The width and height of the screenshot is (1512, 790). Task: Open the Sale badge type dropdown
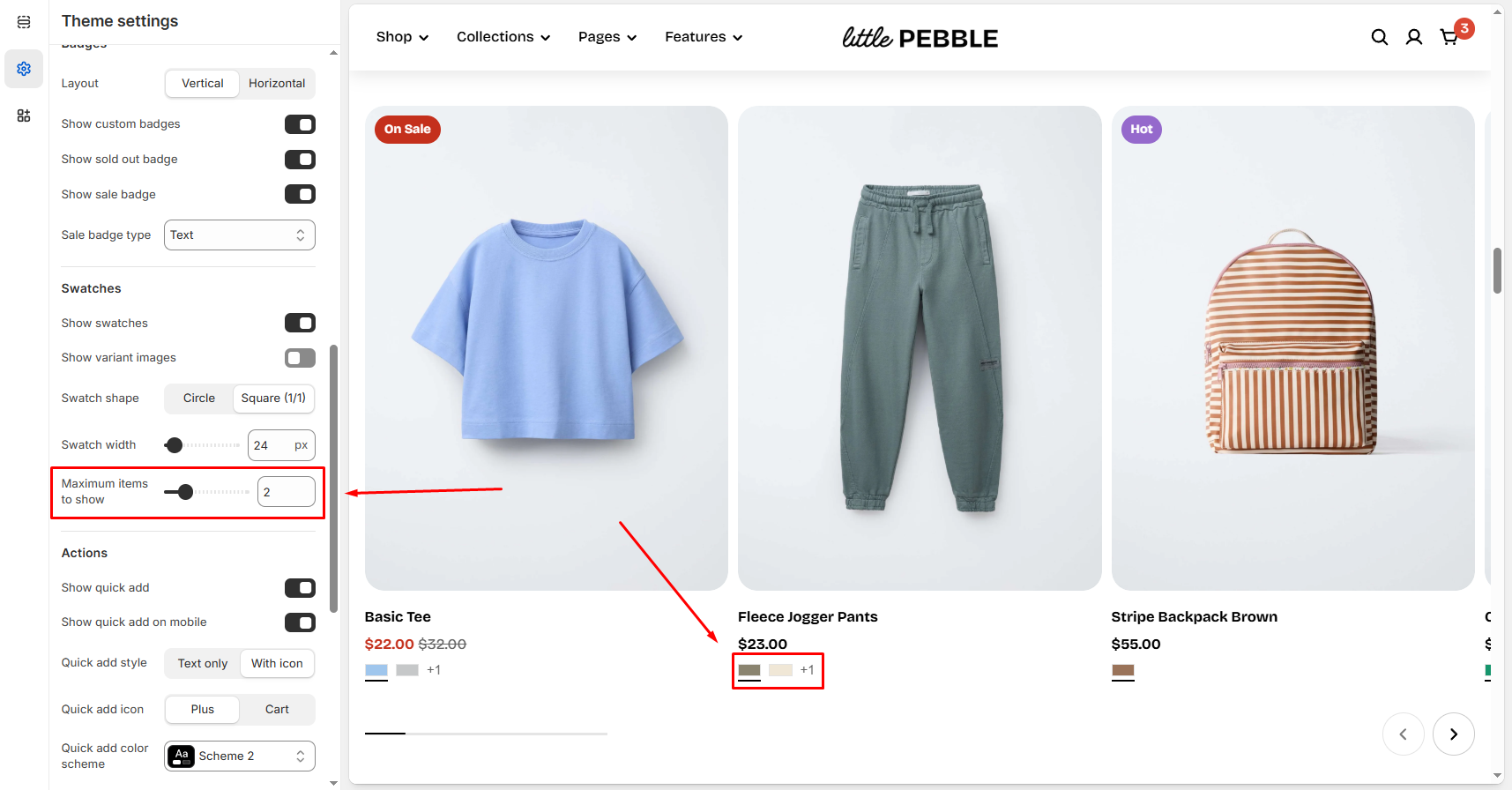coord(239,235)
